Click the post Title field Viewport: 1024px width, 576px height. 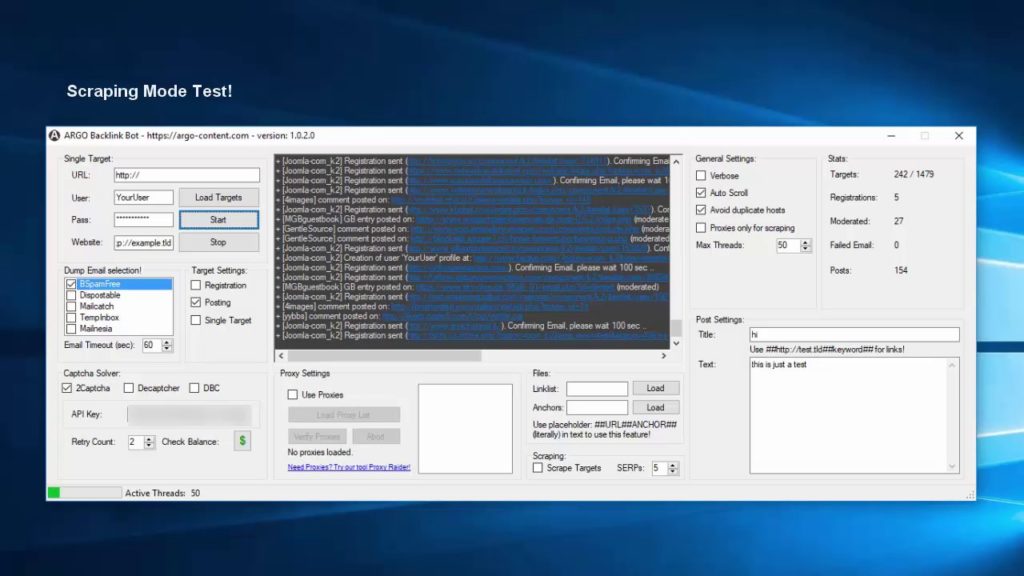(x=854, y=334)
